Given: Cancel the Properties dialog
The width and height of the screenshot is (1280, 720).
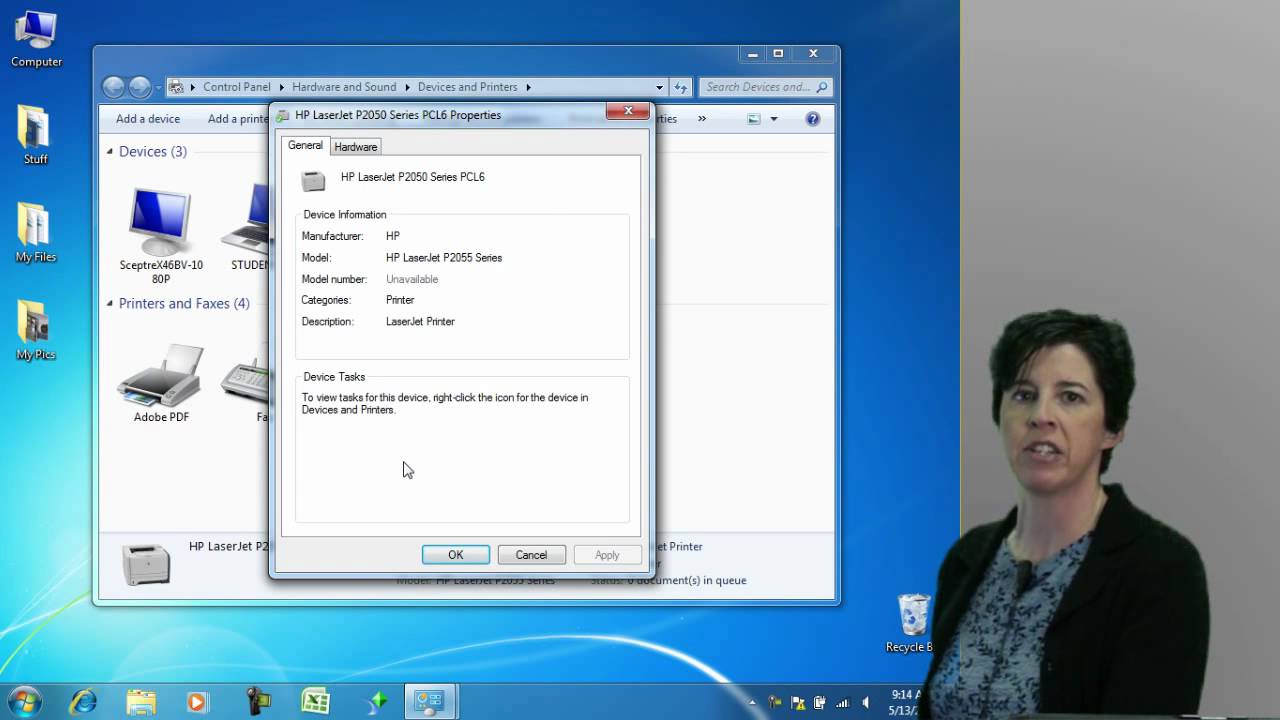Looking at the screenshot, I should point(531,555).
